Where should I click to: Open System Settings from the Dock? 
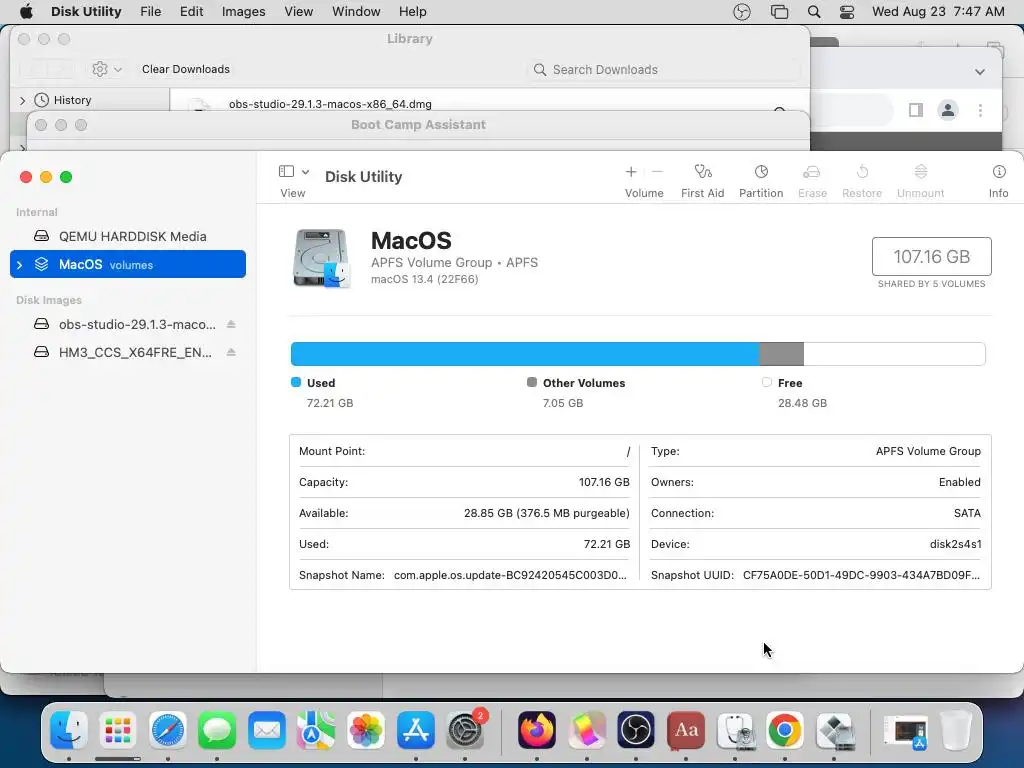pyautogui.click(x=466, y=730)
